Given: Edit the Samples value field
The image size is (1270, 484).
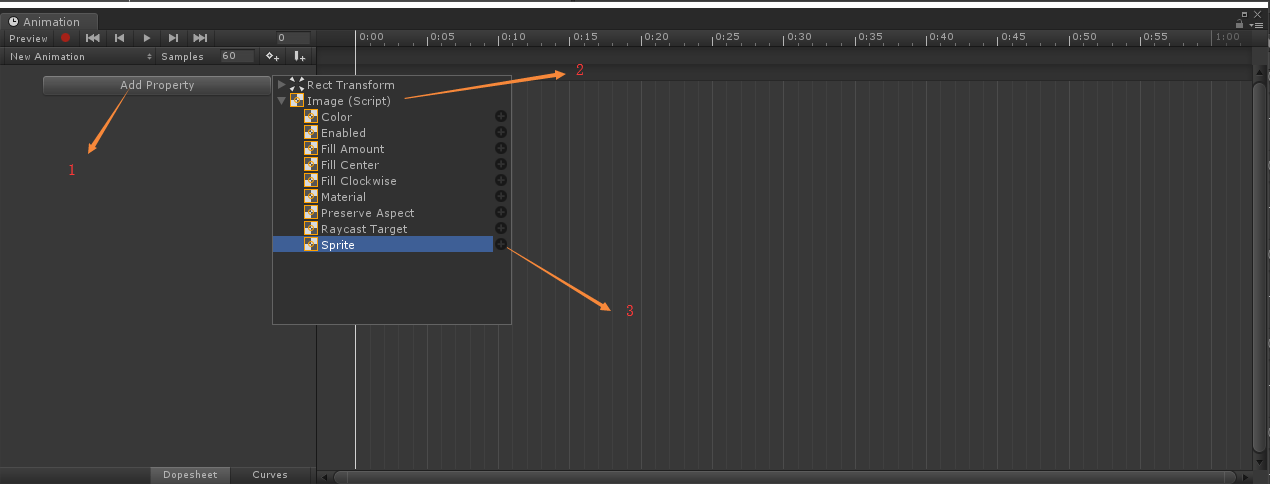Looking at the screenshot, I should click(x=236, y=56).
